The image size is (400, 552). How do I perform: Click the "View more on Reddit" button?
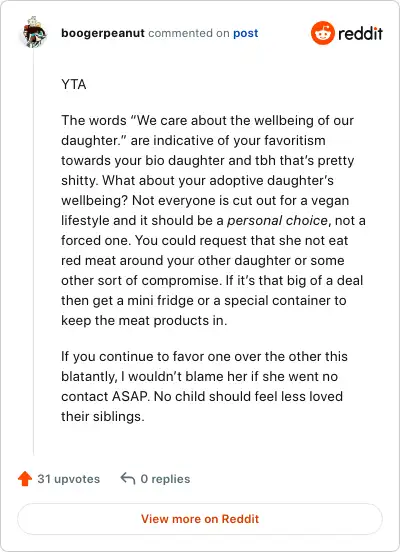200,519
